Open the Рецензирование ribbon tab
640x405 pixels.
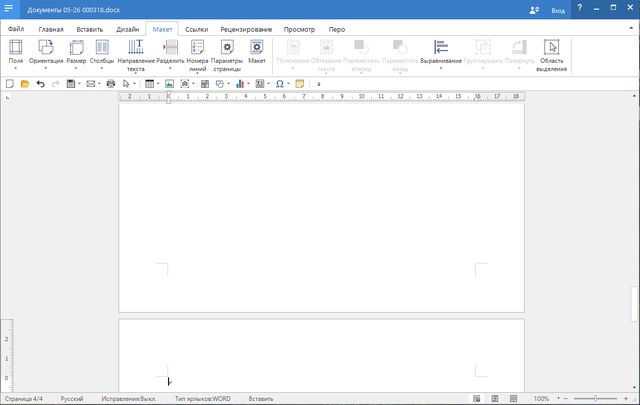coord(244,30)
